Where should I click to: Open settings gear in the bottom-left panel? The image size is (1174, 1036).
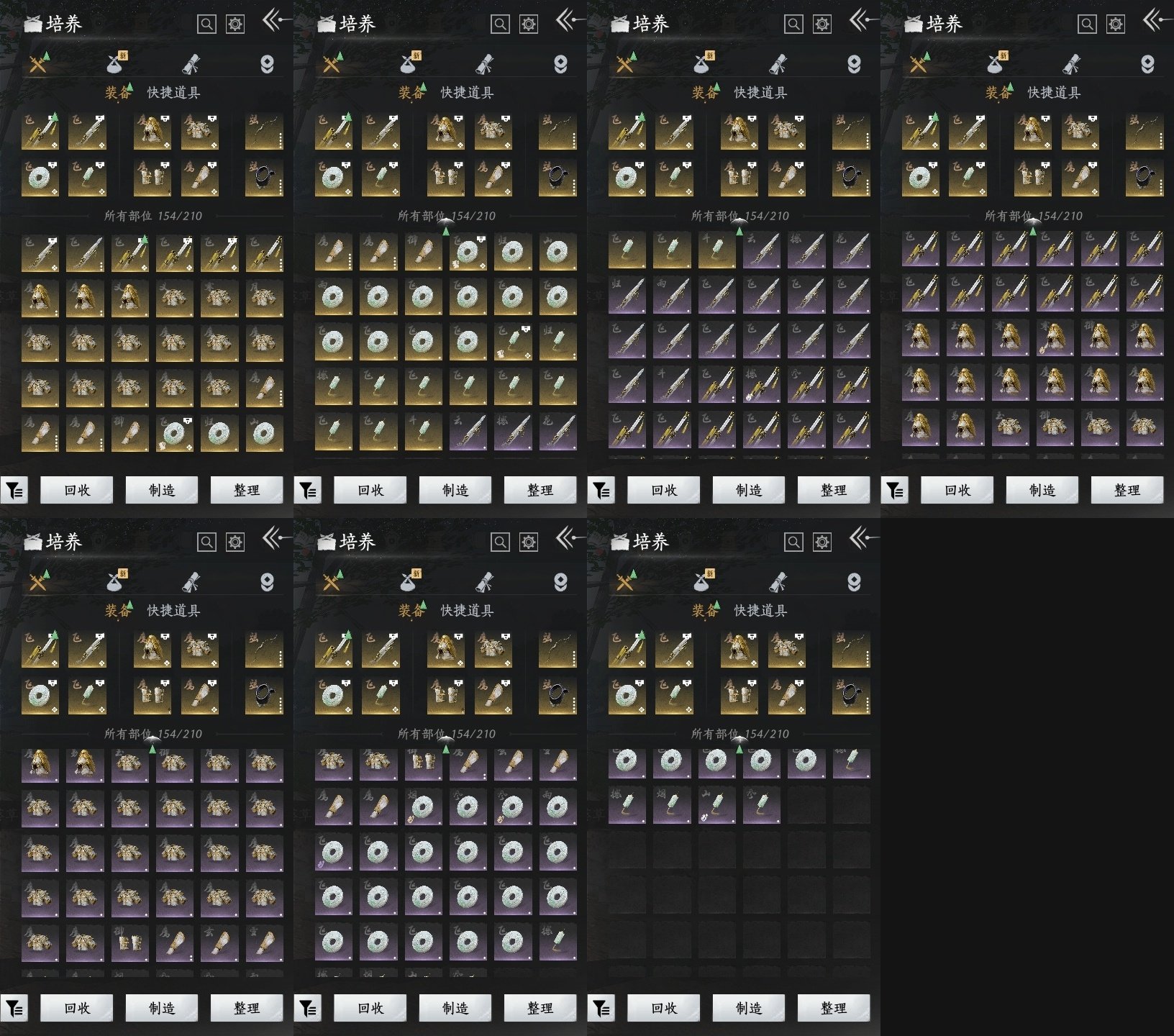(235, 542)
